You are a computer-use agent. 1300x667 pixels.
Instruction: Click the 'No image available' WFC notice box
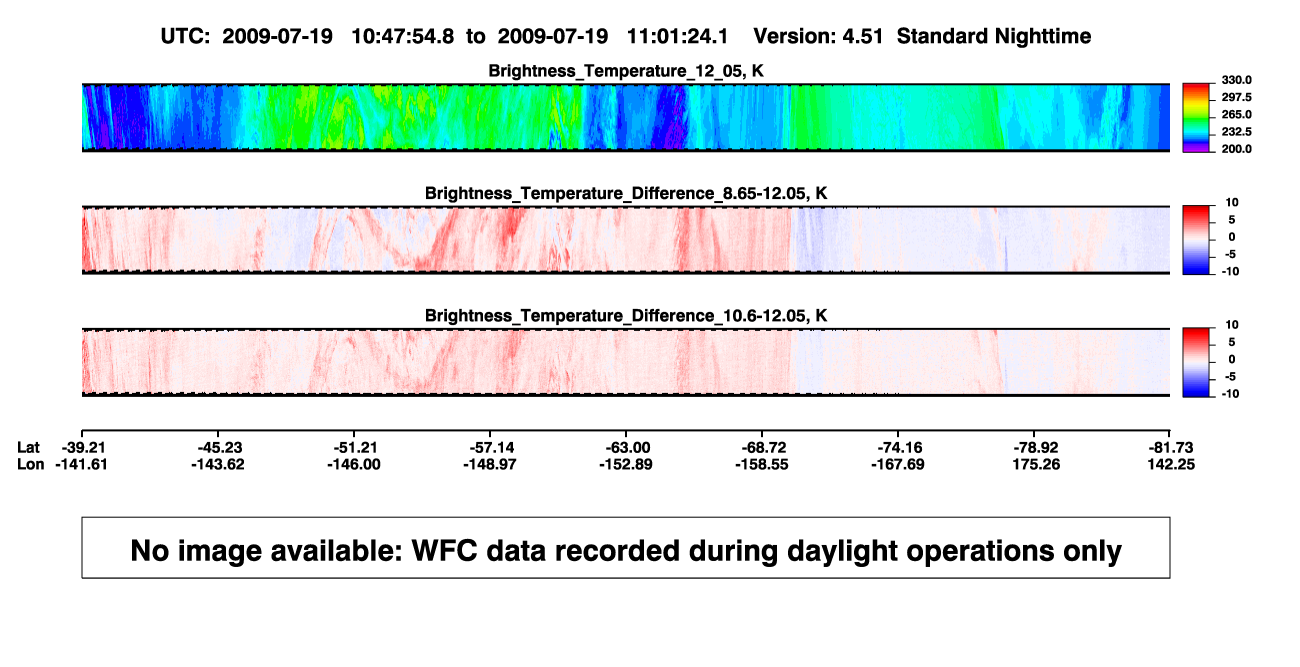pos(626,547)
